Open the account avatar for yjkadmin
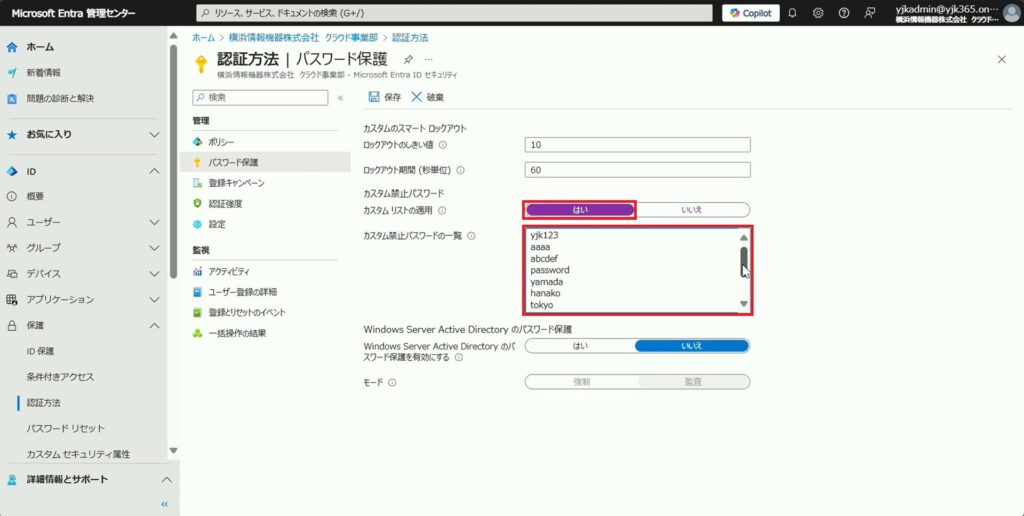This screenshot has width=1024, height=516. 1011,13
